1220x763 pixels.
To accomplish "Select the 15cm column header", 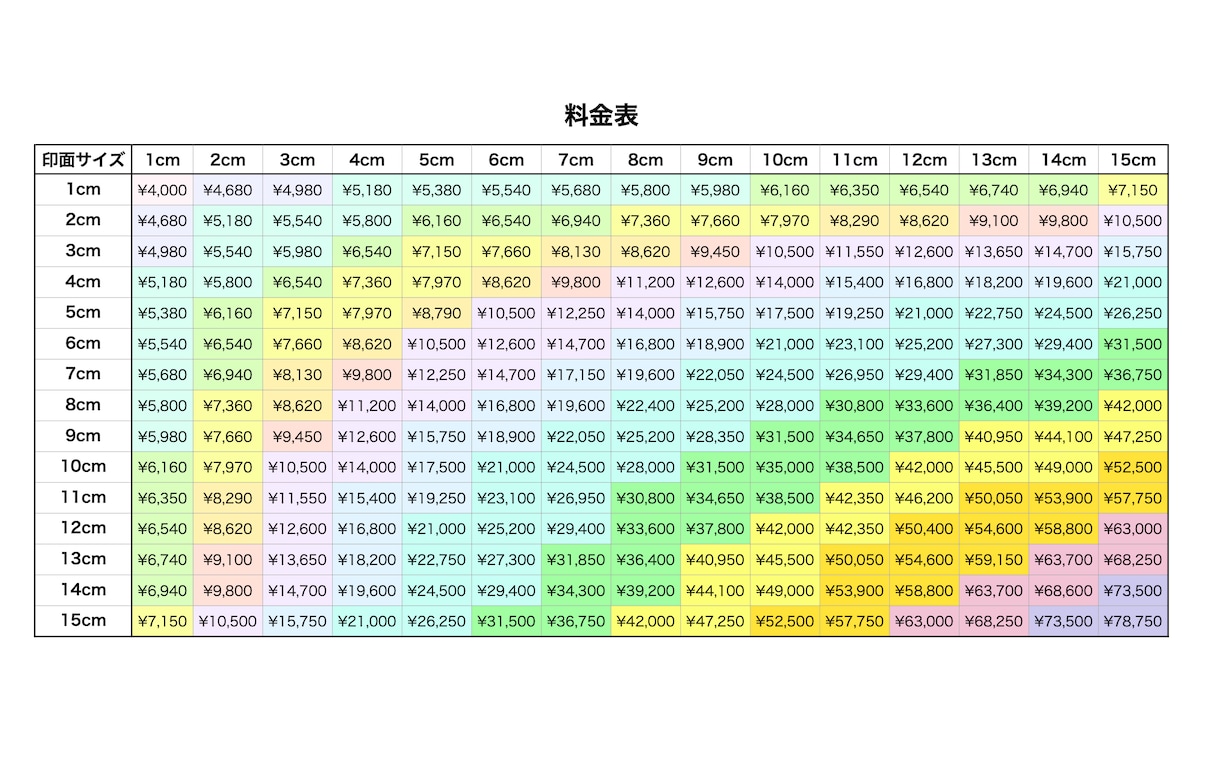I will 1133,160.
